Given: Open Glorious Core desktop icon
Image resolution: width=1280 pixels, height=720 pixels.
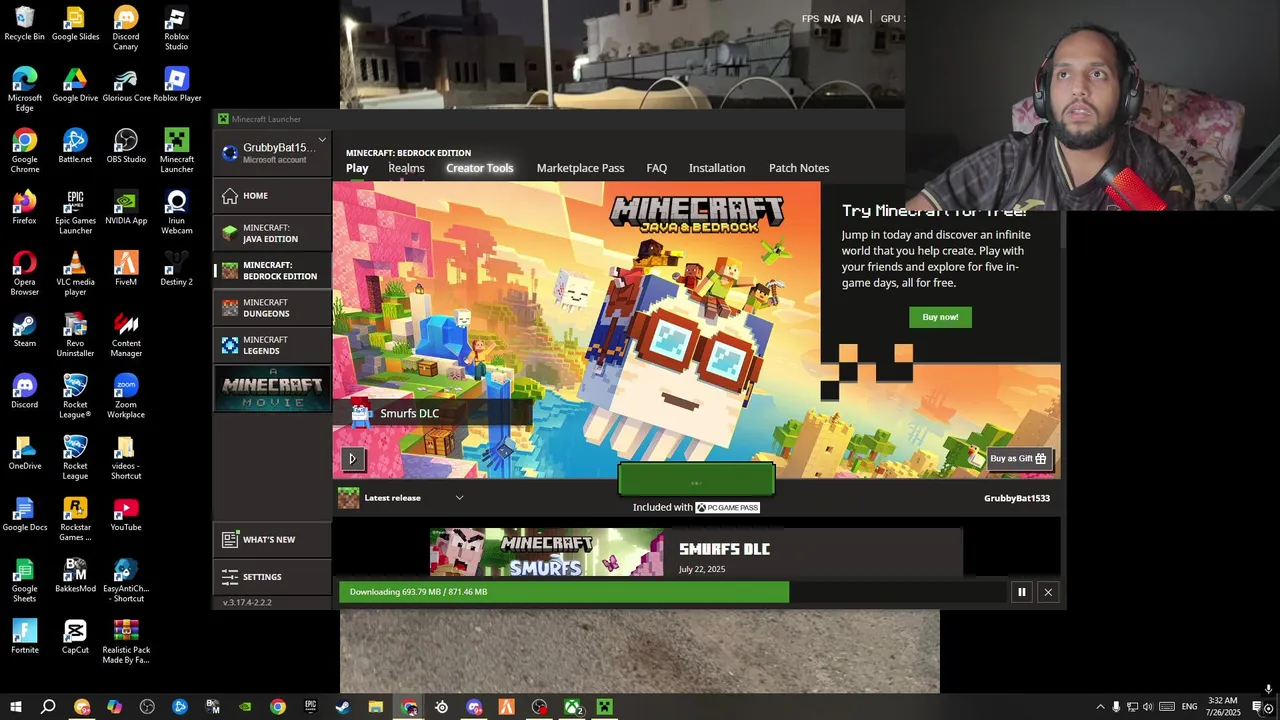Looking at the screenshot, I should pyautogui.click(x=126, y=85).
